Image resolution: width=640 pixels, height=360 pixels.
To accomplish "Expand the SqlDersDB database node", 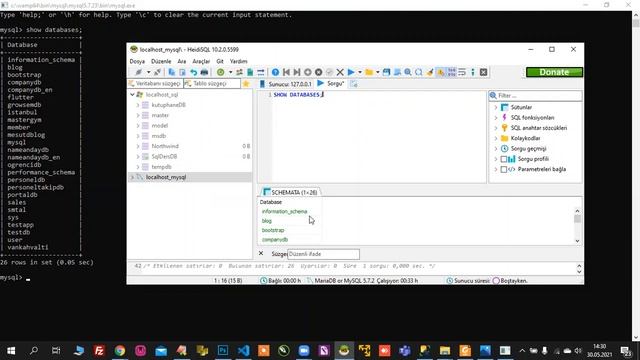I will tap(138, 156).
